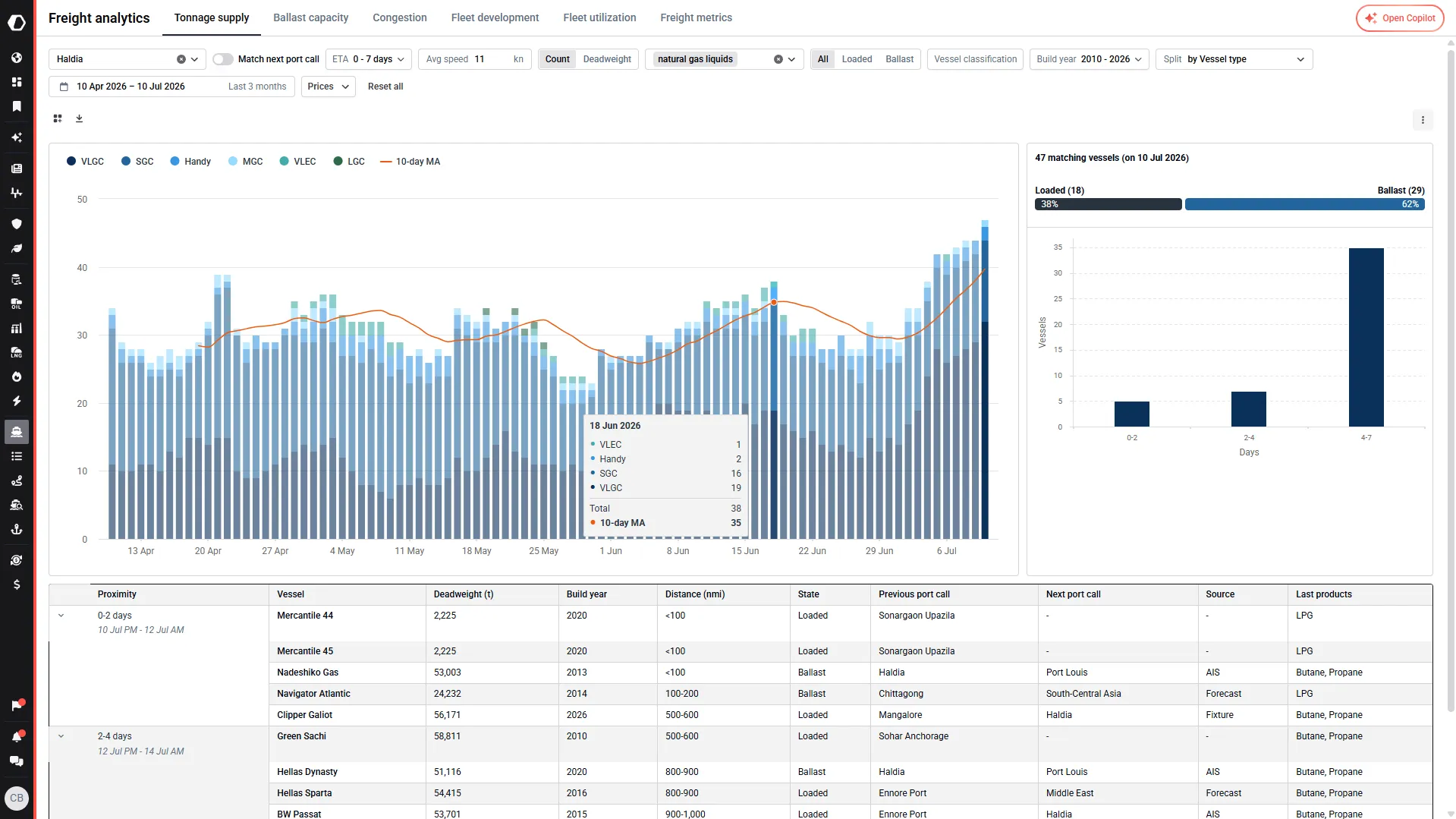Expand Split by Vessel type dropdown

pos(1234,59)
